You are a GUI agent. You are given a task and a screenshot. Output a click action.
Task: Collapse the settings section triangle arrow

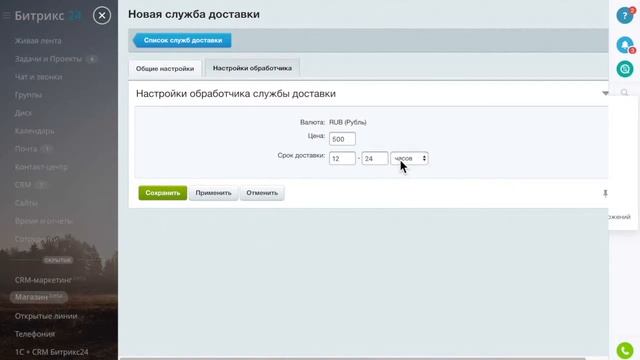tap(605, 93)
